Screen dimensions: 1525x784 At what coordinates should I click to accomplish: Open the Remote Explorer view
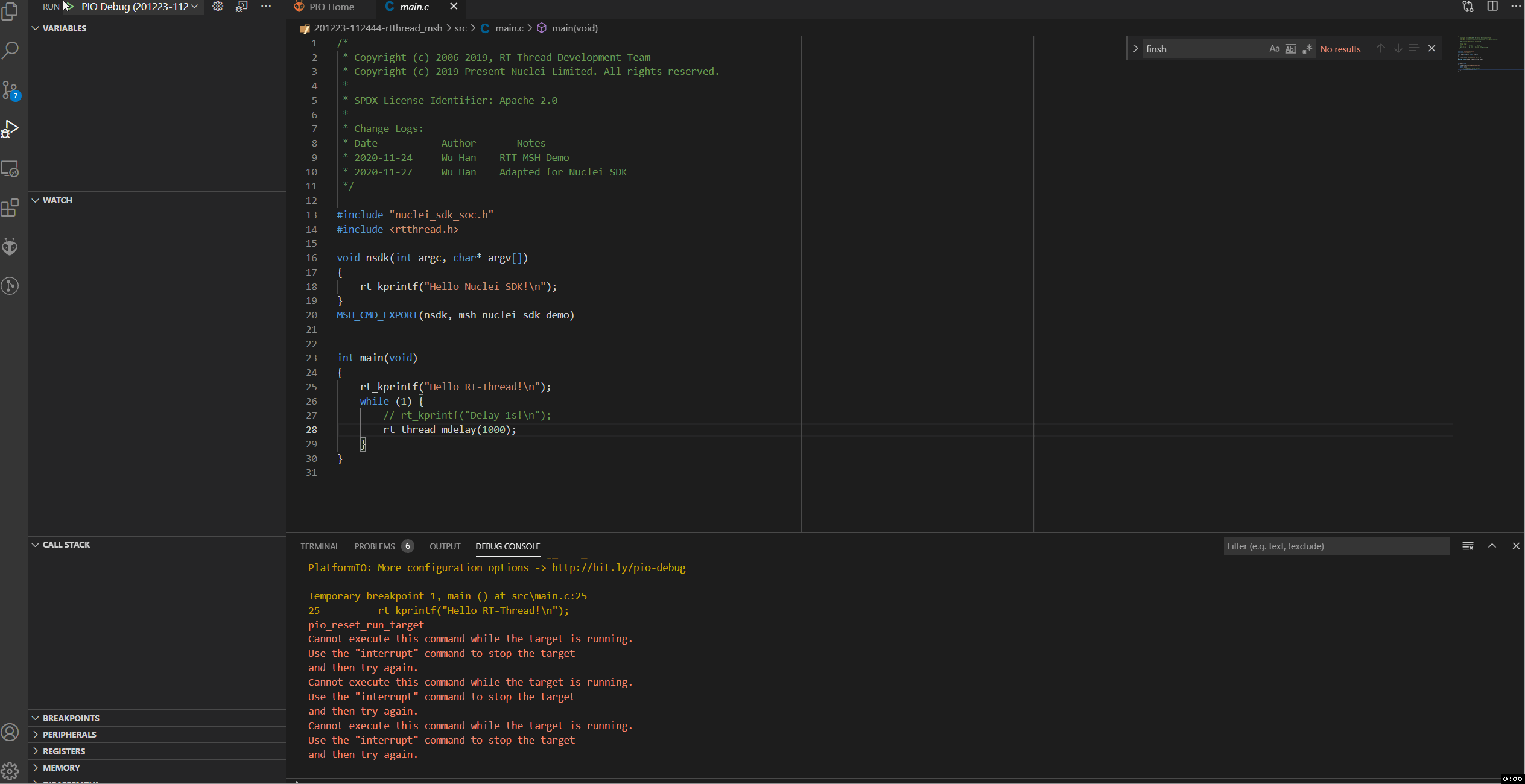(x=10, y=169)
